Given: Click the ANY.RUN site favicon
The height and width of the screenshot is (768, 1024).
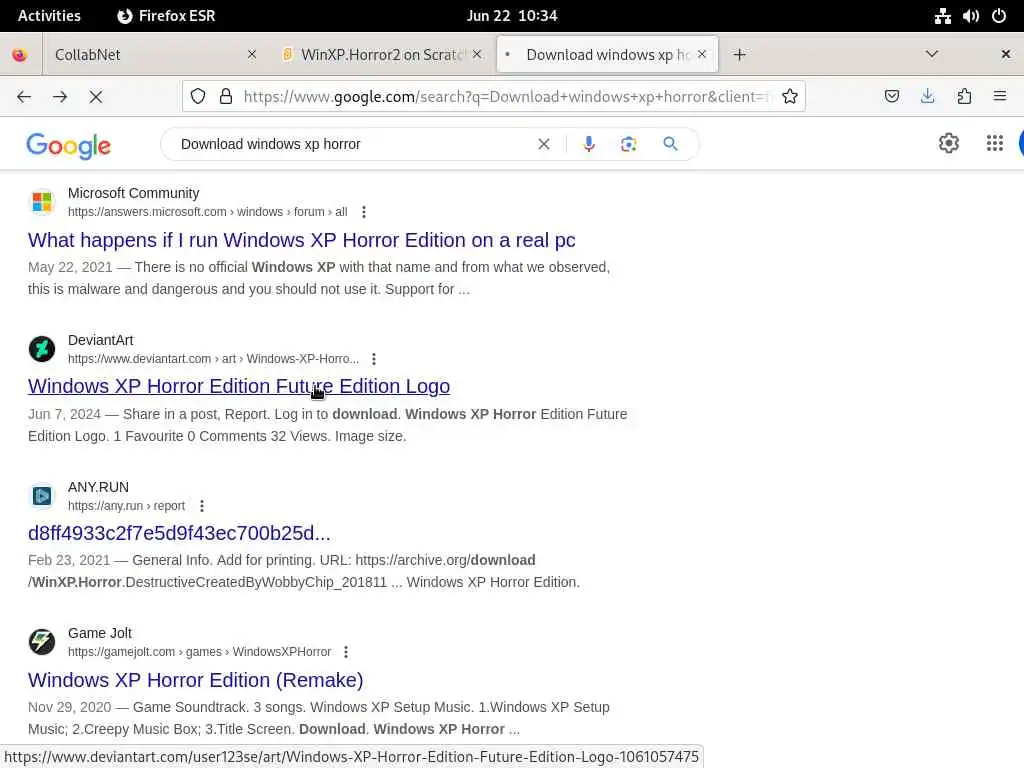Looking at the screenshot, I should tap(42, 496).
